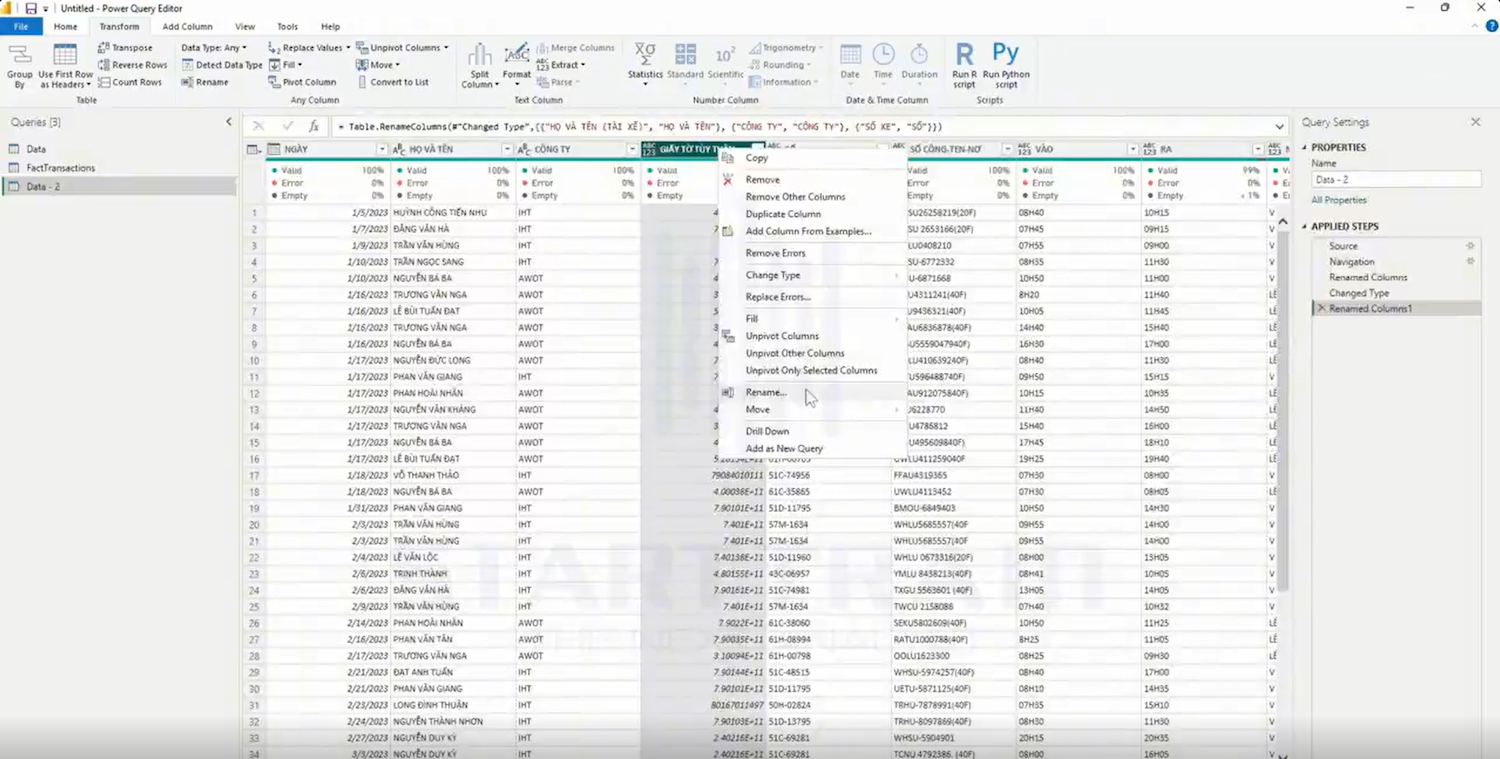Collapse the Queries pane
Image resolution: width=1500 pixels, height=759 pixels.
tap(229, 122)
